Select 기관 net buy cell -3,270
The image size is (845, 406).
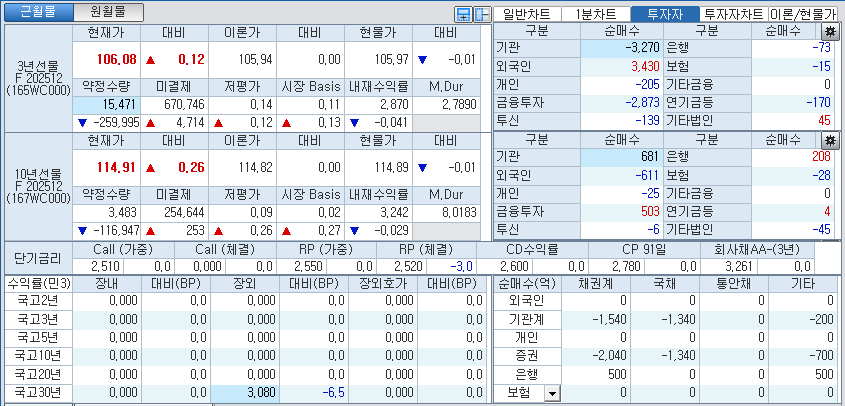[622, 49]
